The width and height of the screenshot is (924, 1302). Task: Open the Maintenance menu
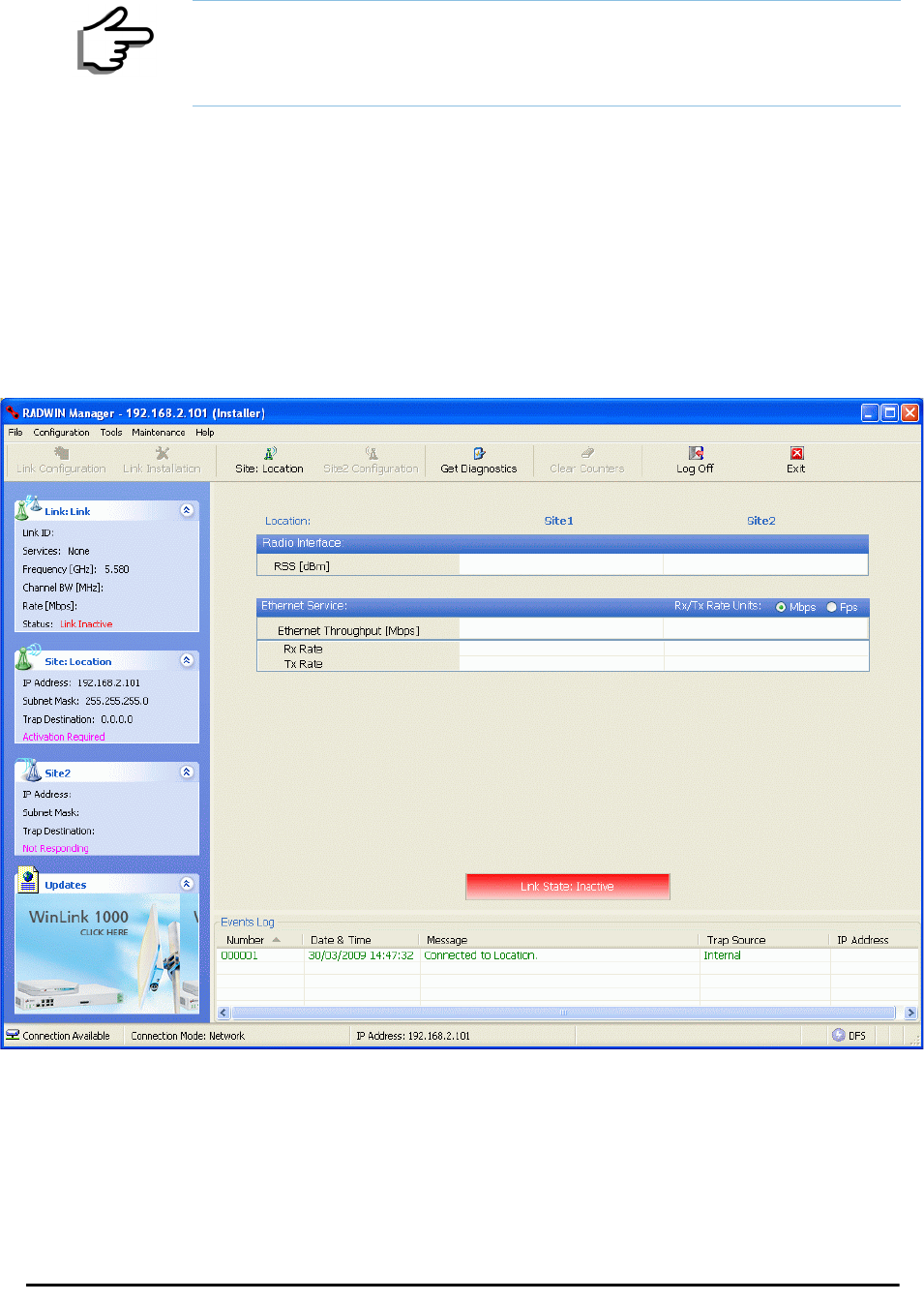159,433
